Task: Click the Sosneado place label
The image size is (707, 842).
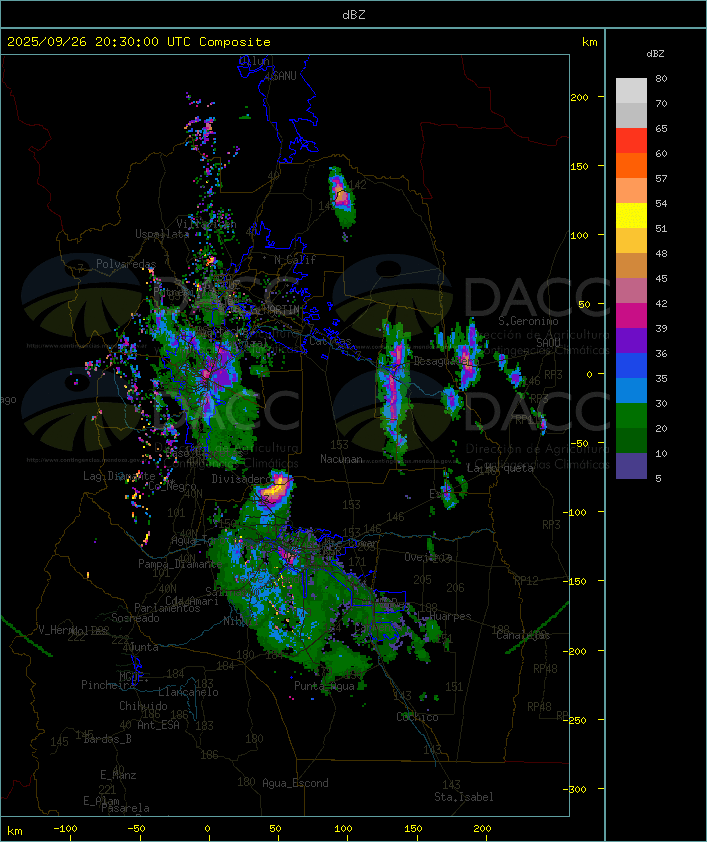Action: coord(135,618)
